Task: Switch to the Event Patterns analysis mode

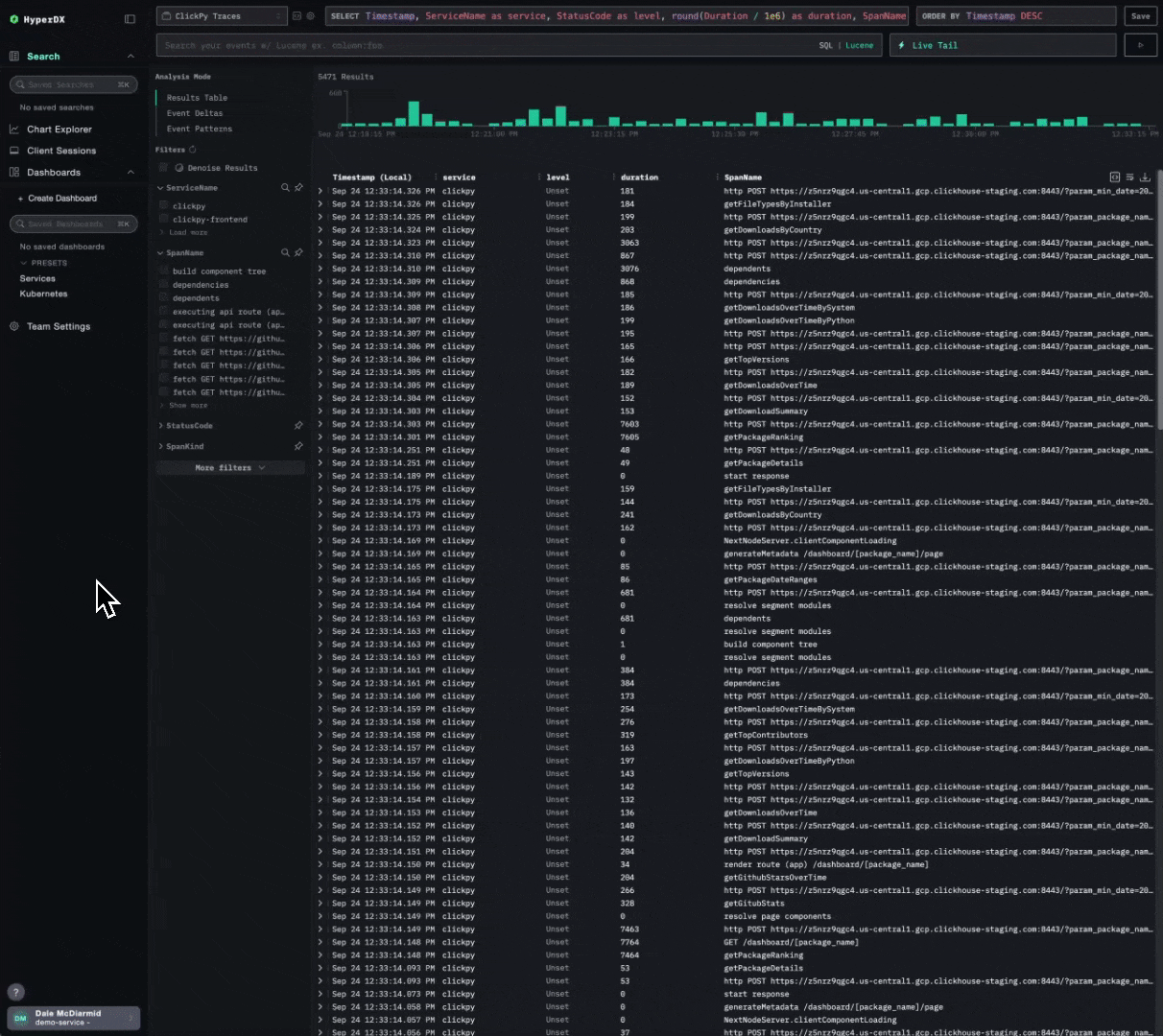Action: click(x=200, y=128)
